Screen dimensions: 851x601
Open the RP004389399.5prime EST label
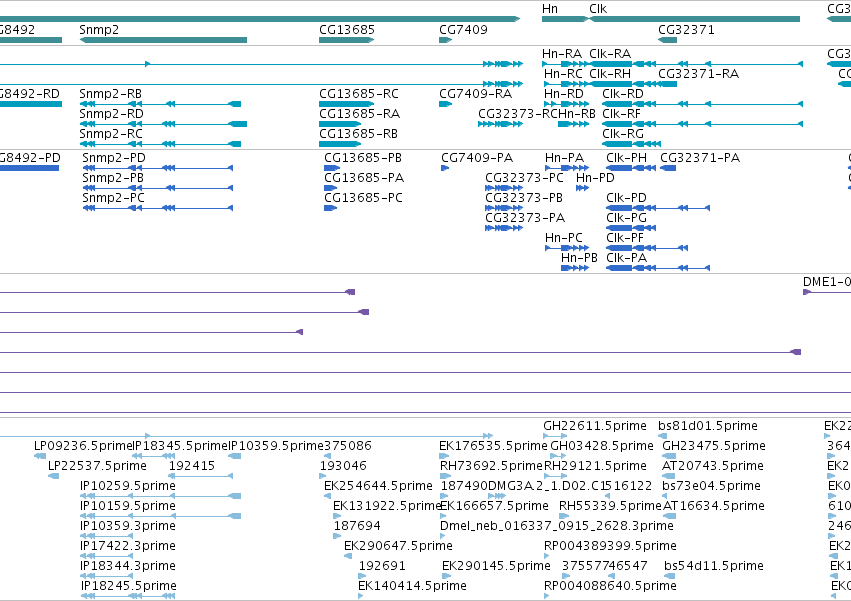610,546
